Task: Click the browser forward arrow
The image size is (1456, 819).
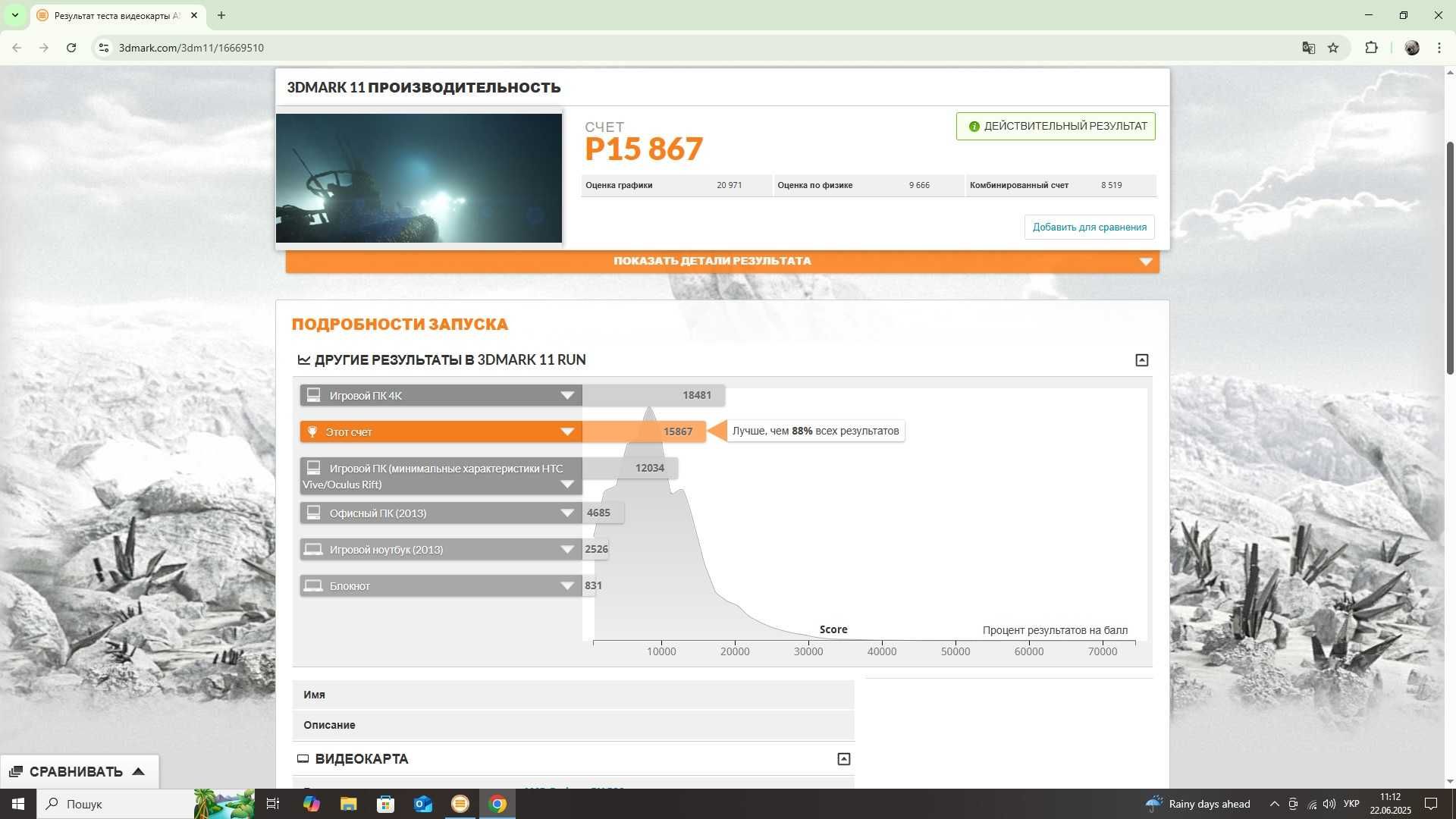Action: (44, 48)
